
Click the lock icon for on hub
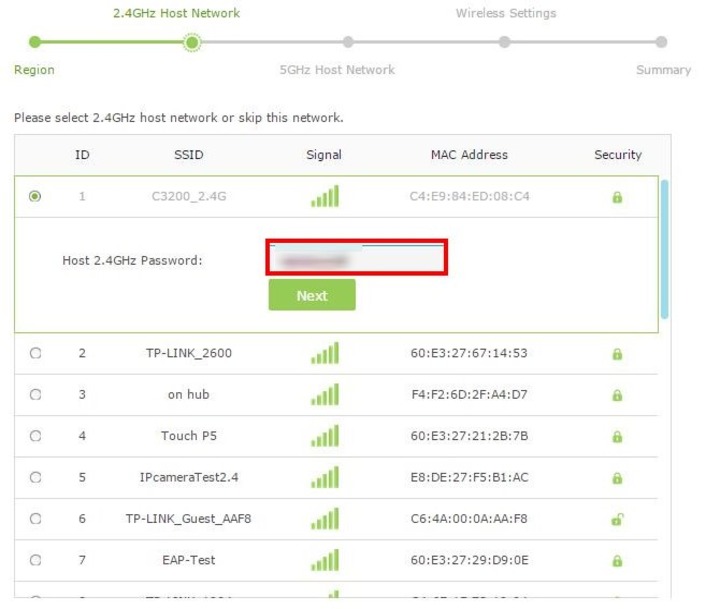pyautogui.click(x=617, y=395)
